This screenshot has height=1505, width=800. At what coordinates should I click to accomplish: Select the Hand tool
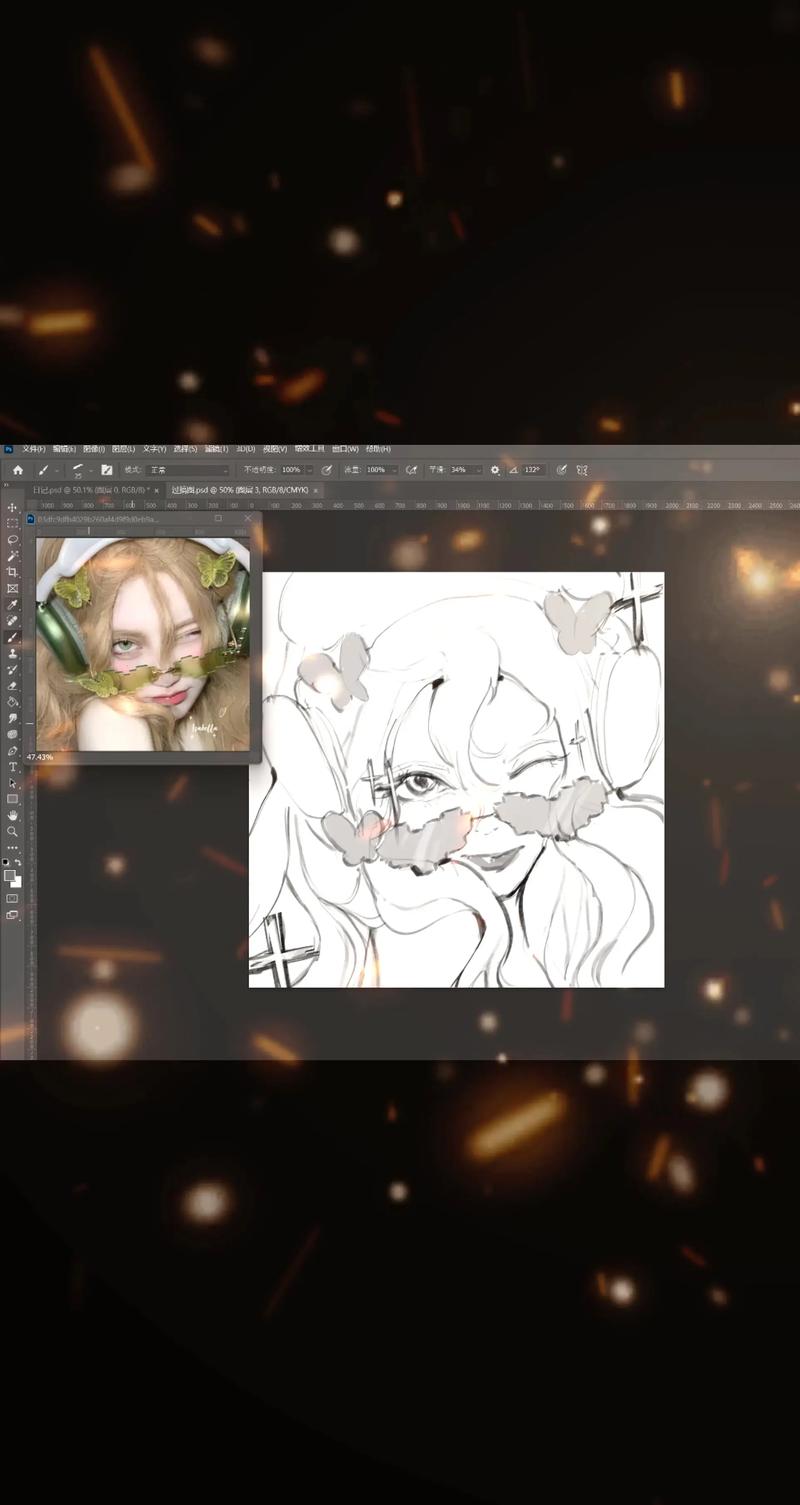pos(12,816)
